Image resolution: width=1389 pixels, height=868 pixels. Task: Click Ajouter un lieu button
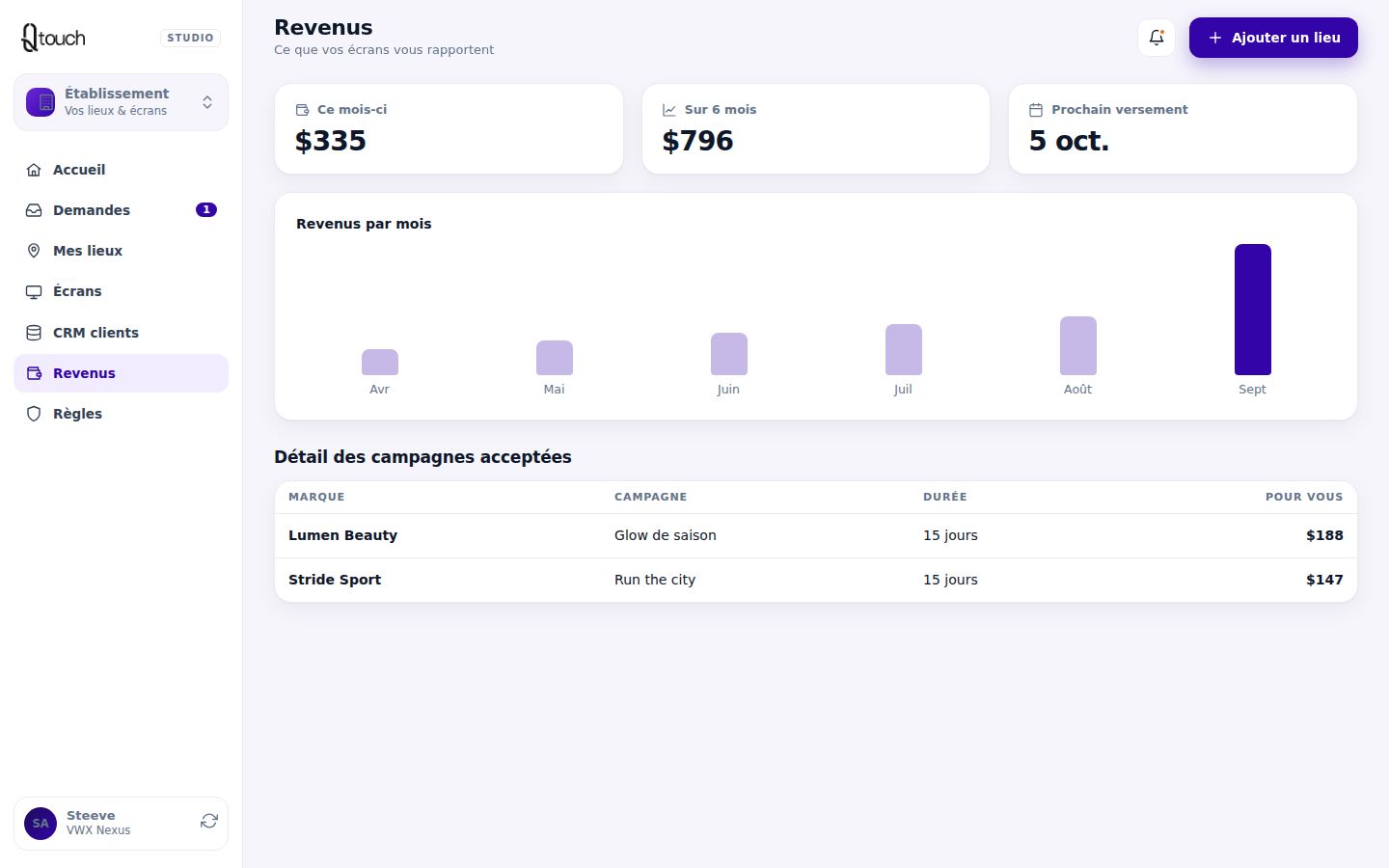1273,38
